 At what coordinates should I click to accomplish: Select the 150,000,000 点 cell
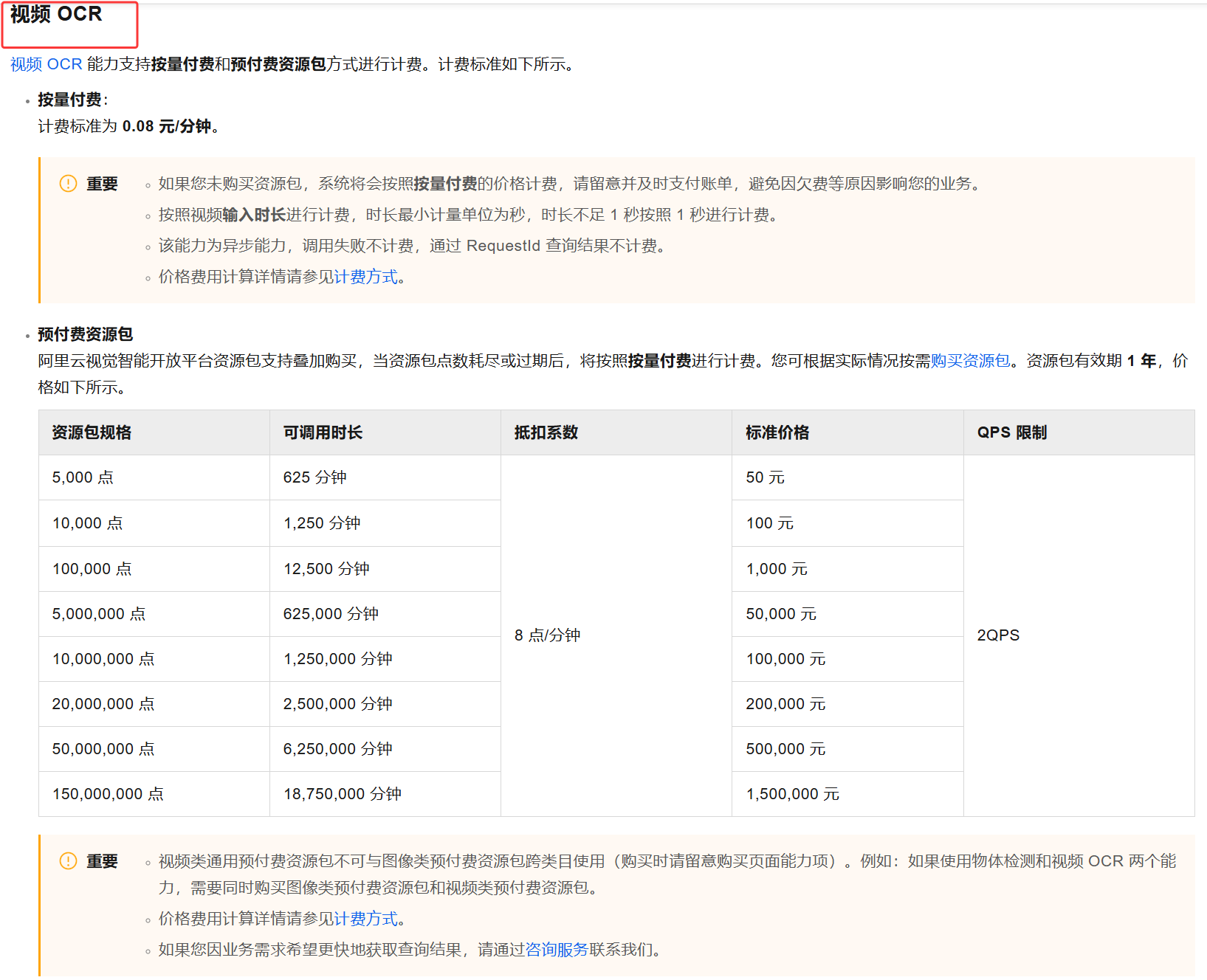coord(154,794)
